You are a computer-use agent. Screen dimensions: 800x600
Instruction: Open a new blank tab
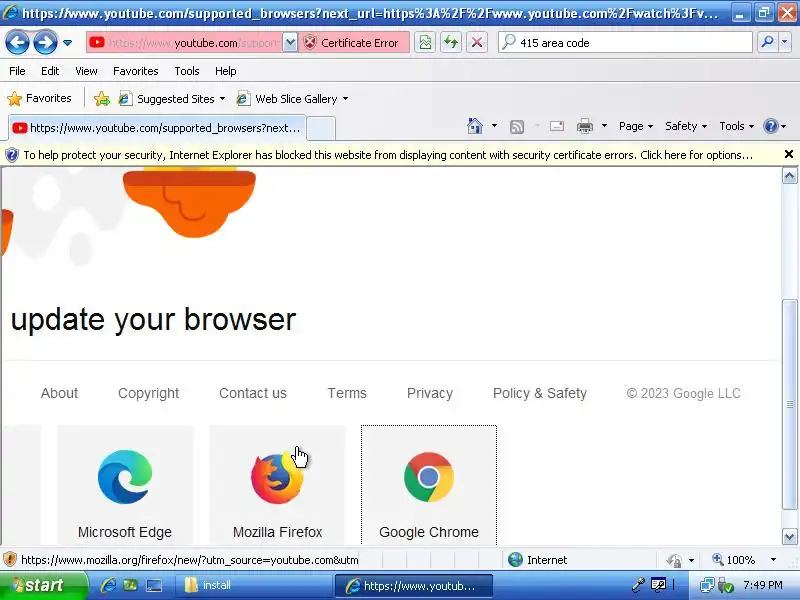point(321,128)
